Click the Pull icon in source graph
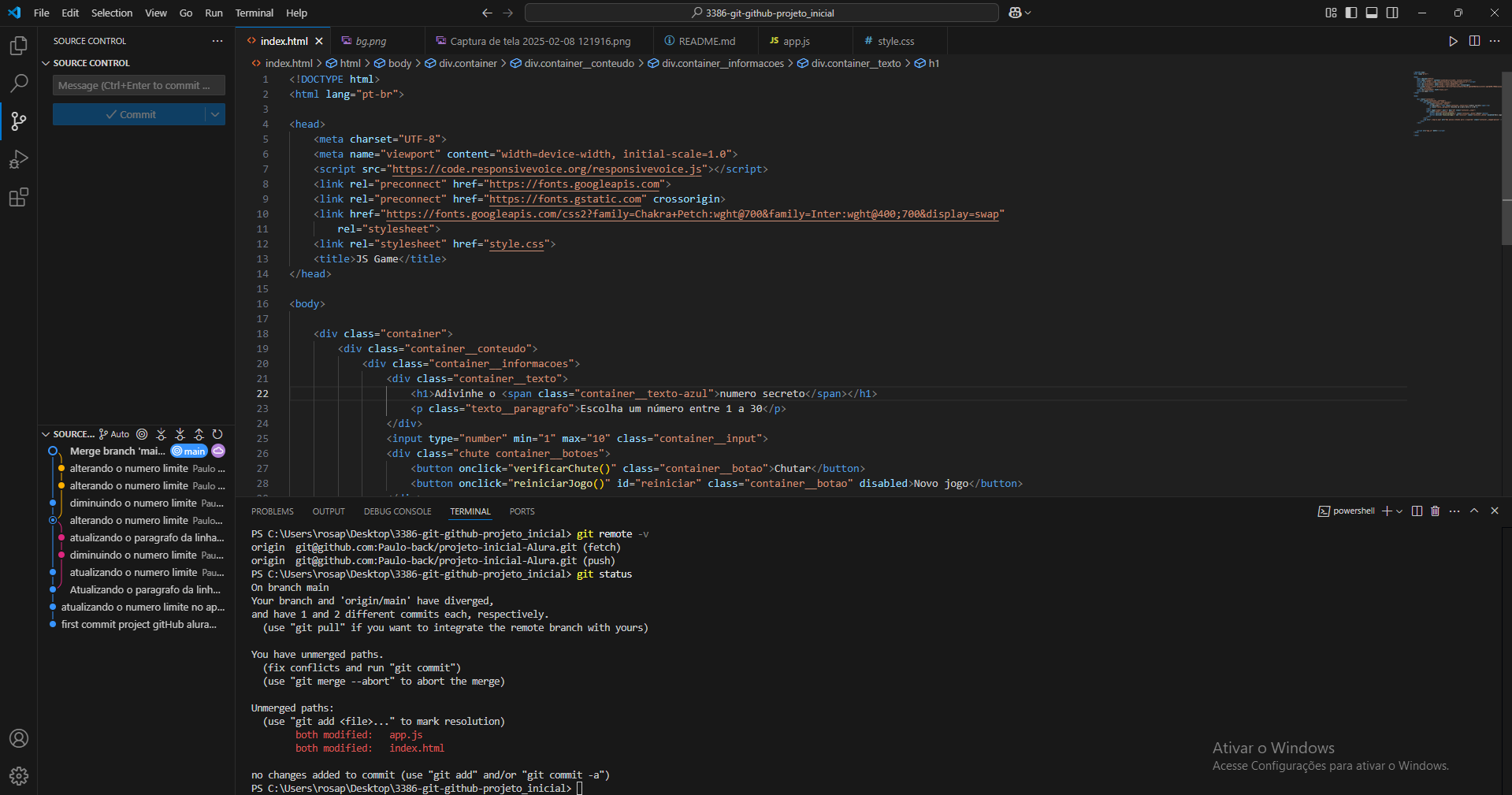Image resolution: width=1512 pixels, height=795 pixels. click(x=180, y=434)
